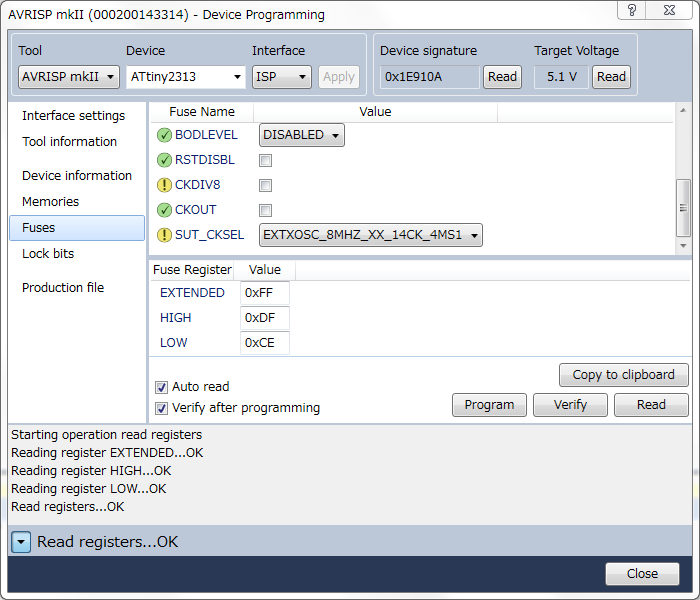700x600 pixels.
Task: Uncheck Verify after programming checkbox
Action: [x=161, y=408]
